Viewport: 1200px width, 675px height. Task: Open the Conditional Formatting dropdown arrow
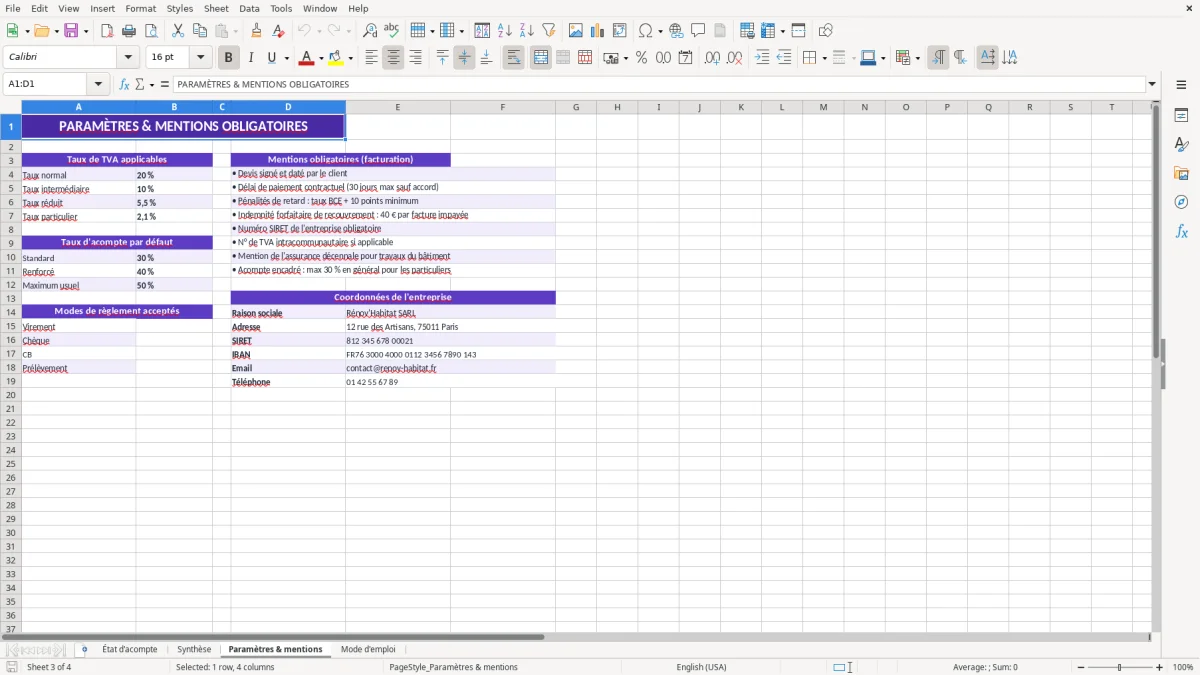coord(917,58)
